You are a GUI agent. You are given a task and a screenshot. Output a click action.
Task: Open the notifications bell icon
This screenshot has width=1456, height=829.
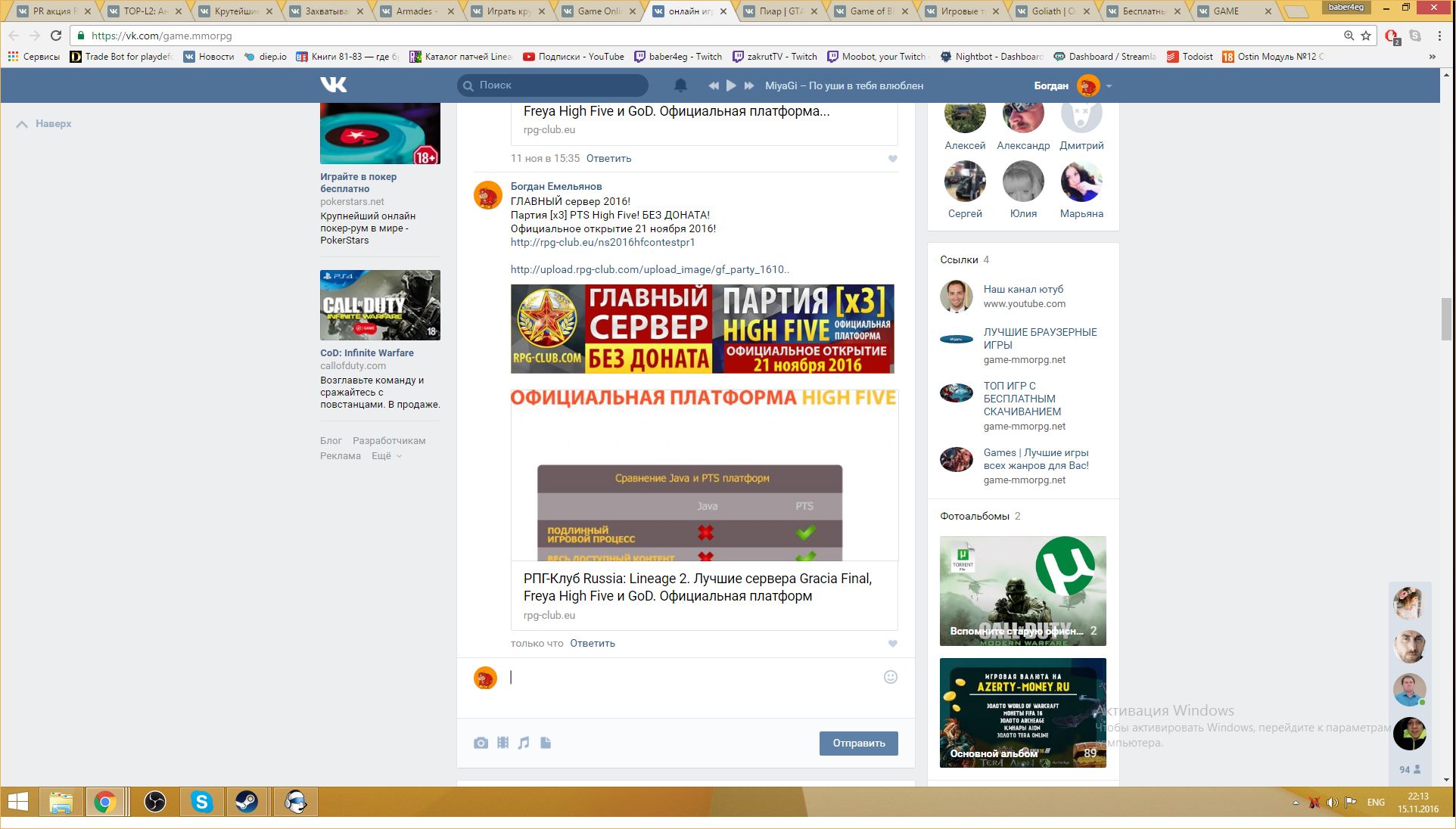[x=680, y=85]
